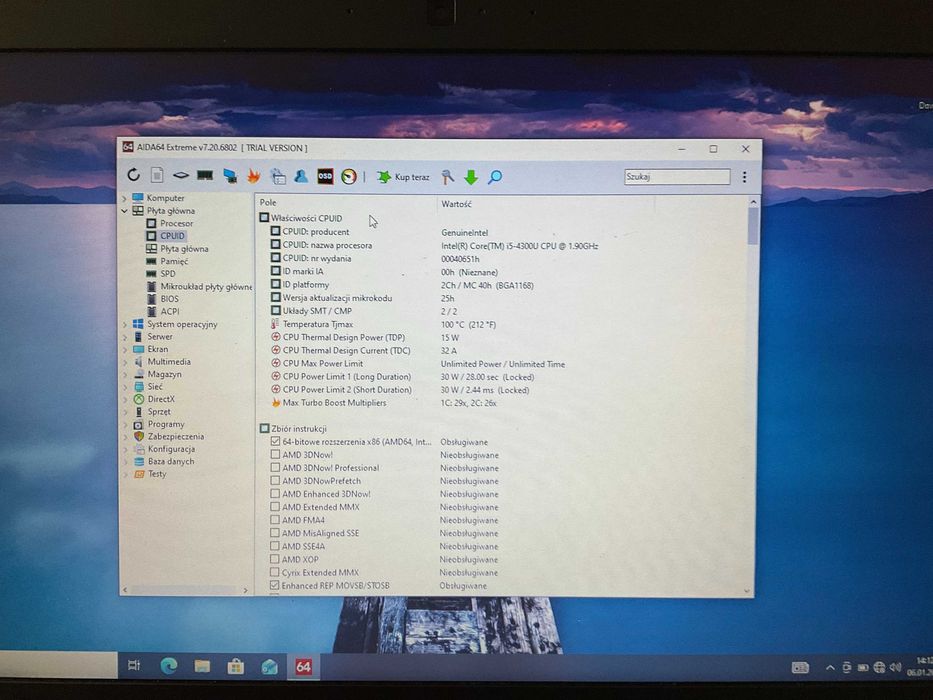Click the motherboard chip toolbar icon

[181, 175]
